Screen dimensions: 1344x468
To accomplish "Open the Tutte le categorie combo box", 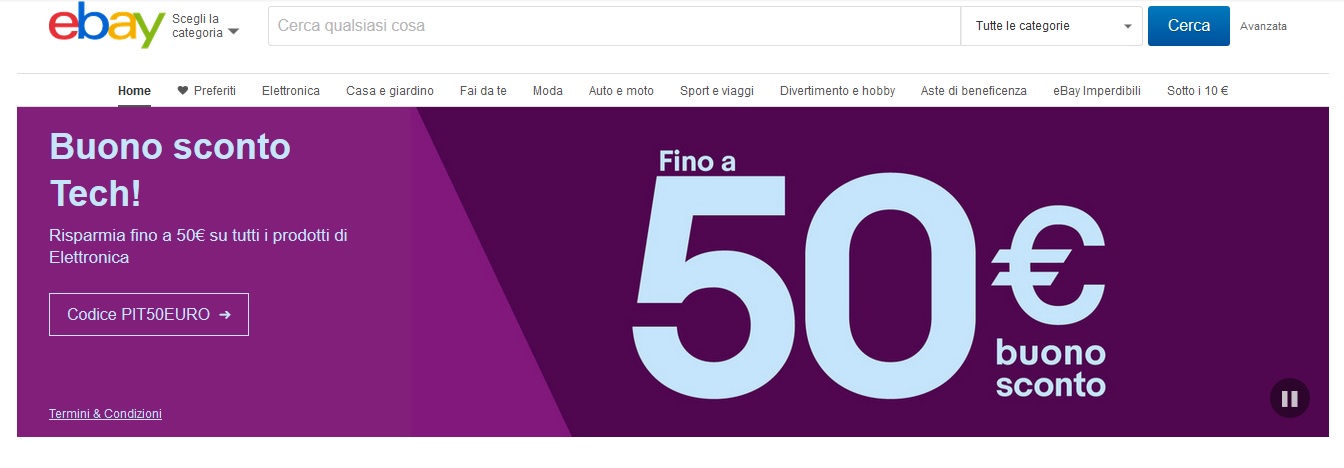I will point(1051,26).
